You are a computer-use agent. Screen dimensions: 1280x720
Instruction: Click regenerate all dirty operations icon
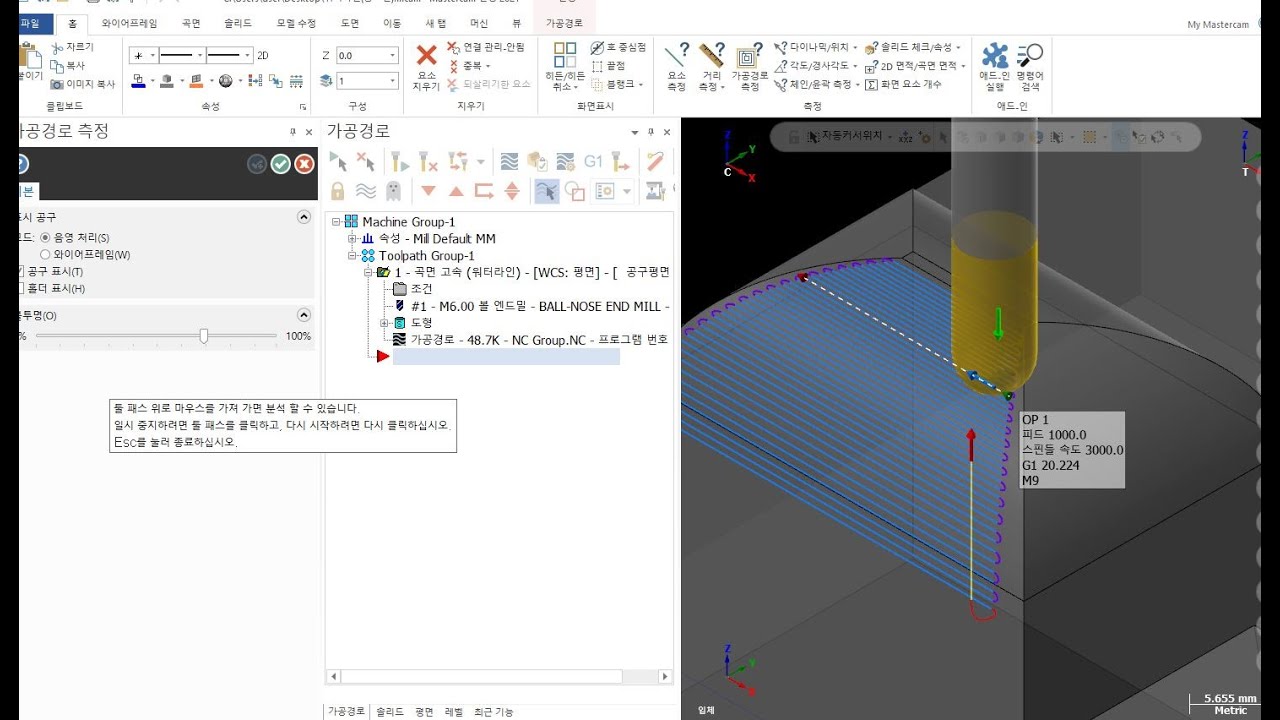pos(428,162)
